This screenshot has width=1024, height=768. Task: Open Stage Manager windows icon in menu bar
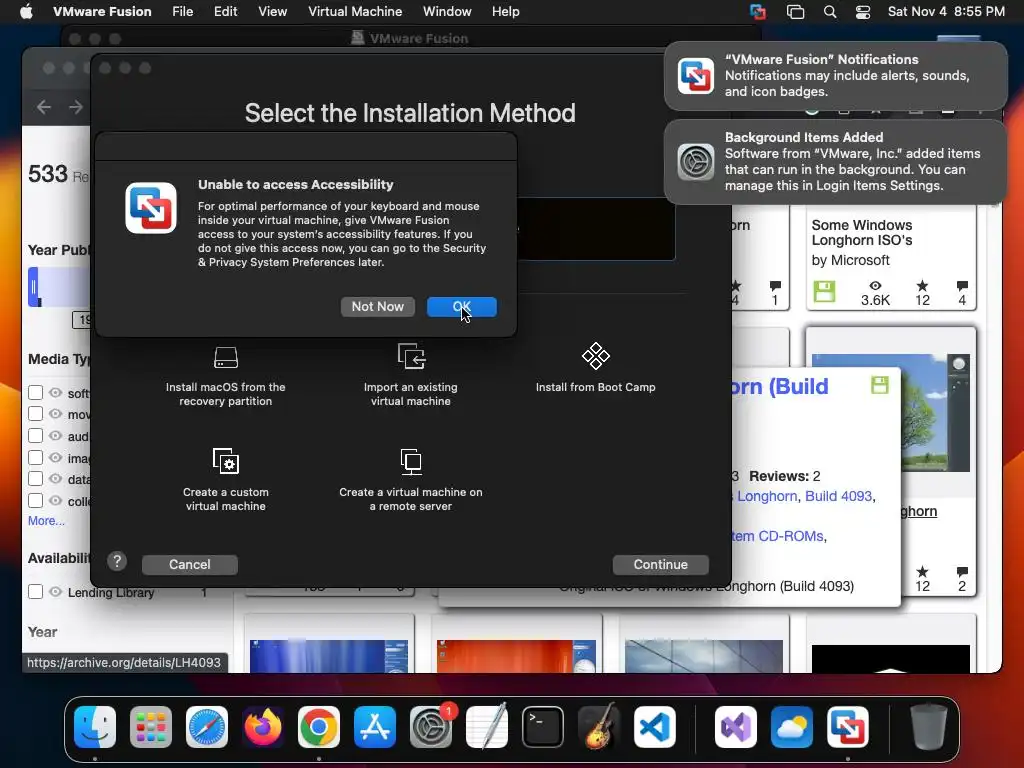click(795, 12)
